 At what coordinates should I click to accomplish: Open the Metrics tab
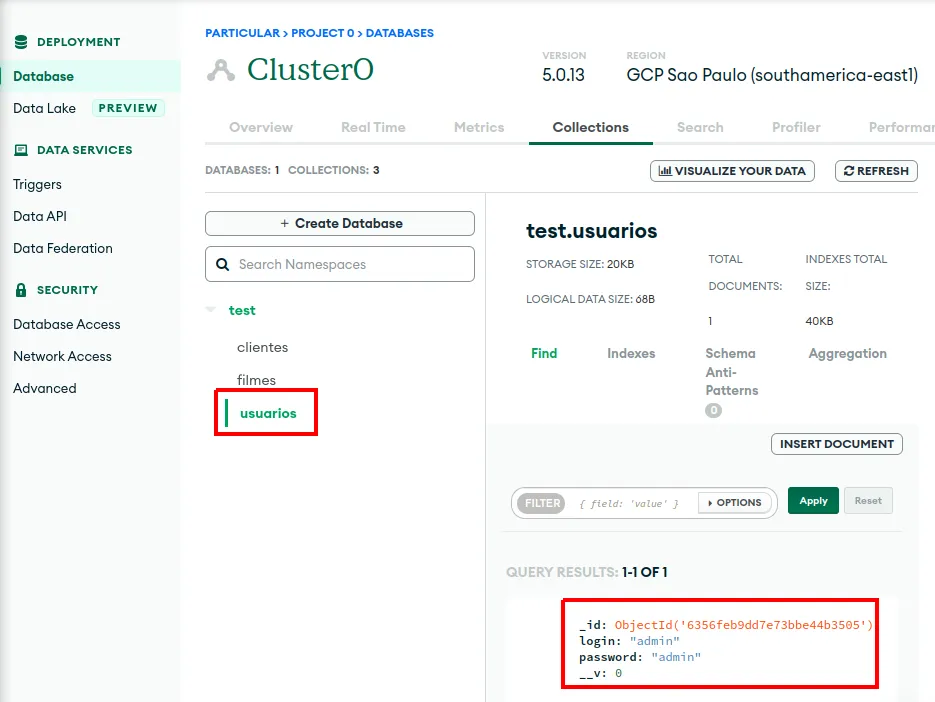[479, 127]
